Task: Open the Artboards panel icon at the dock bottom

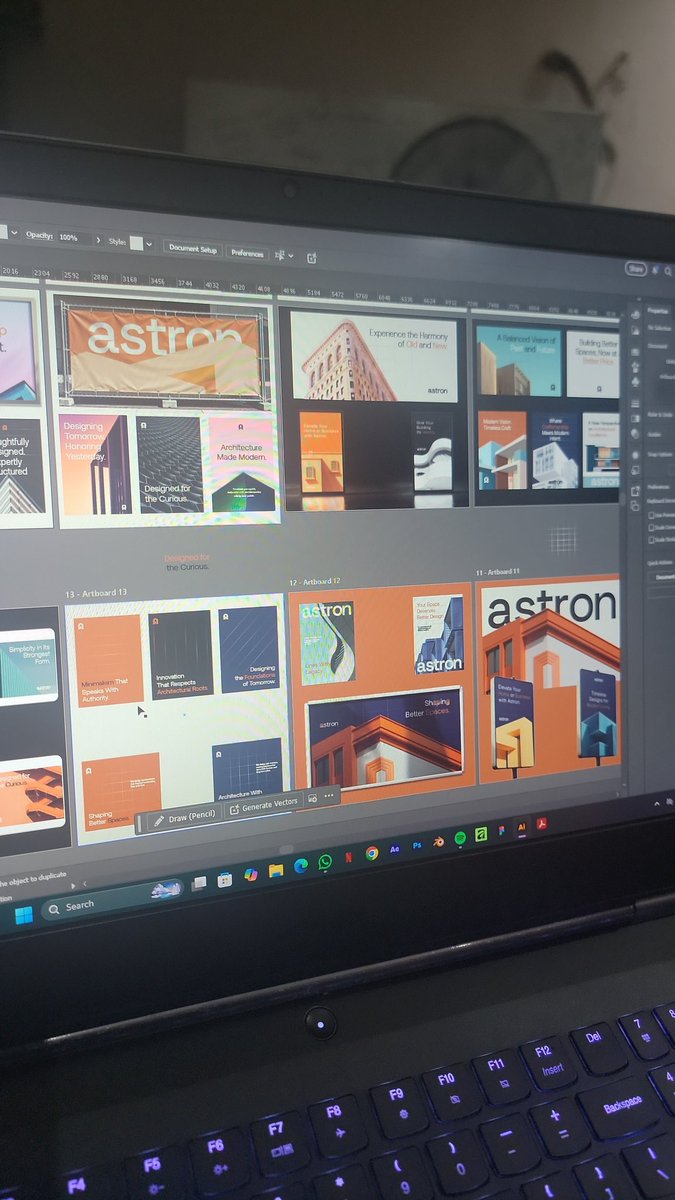Action: click(635, 506)
